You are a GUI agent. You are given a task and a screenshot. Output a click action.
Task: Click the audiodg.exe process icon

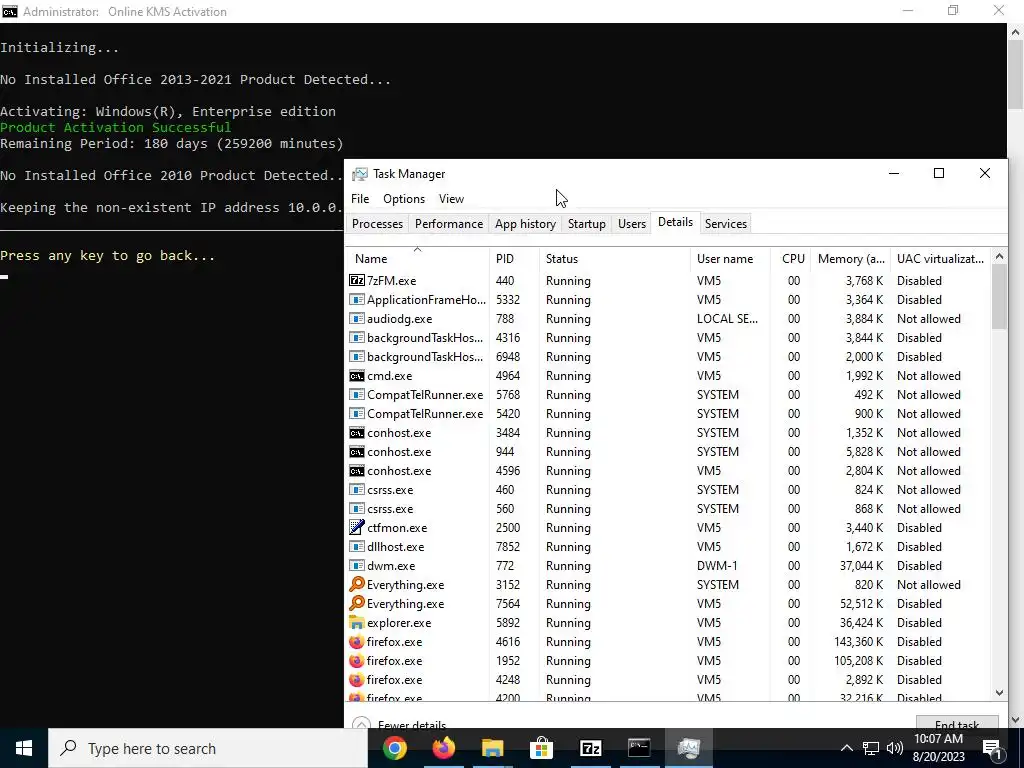[x=357, y=319]
